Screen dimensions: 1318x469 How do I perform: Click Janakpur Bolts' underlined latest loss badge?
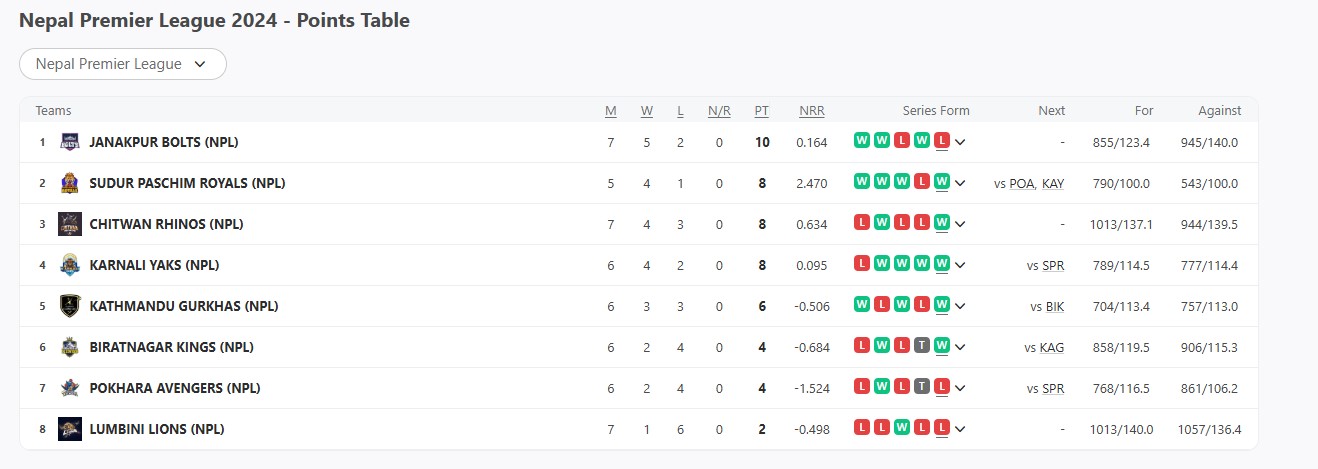pyautogui.click(x=942, y=141)
